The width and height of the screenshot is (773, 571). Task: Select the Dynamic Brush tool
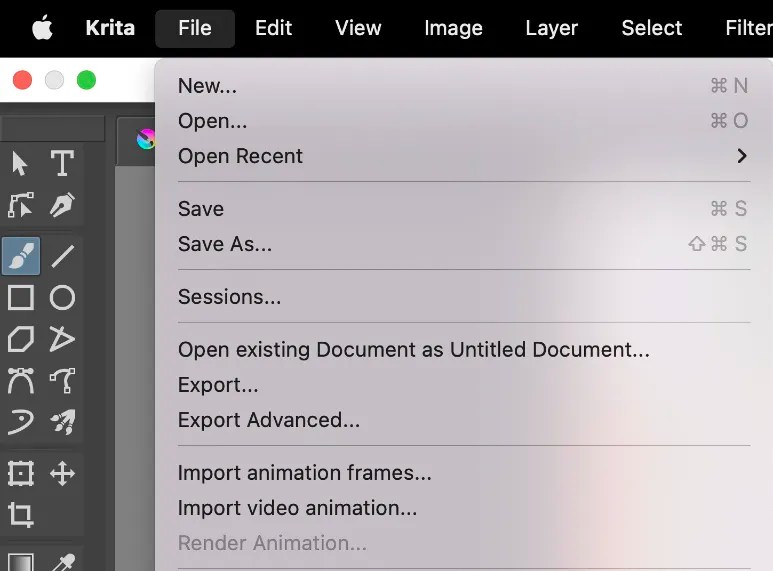click(21, 422)
